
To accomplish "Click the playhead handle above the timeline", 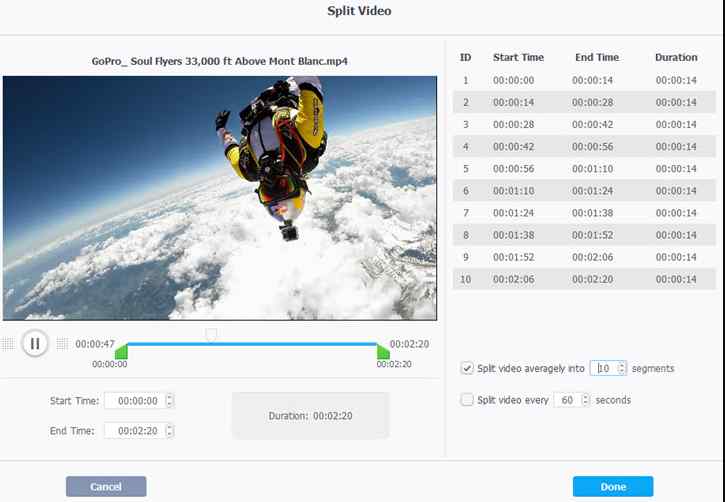I will [x=211, y=335].
